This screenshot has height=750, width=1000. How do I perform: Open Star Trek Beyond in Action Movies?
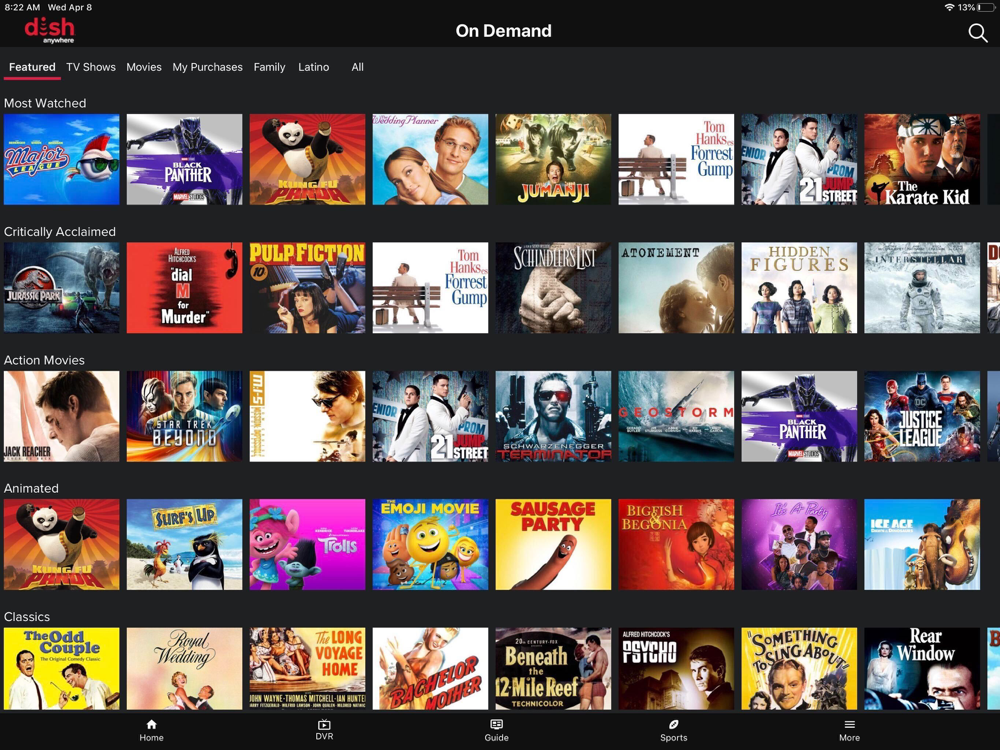click(x=184, y=416)
